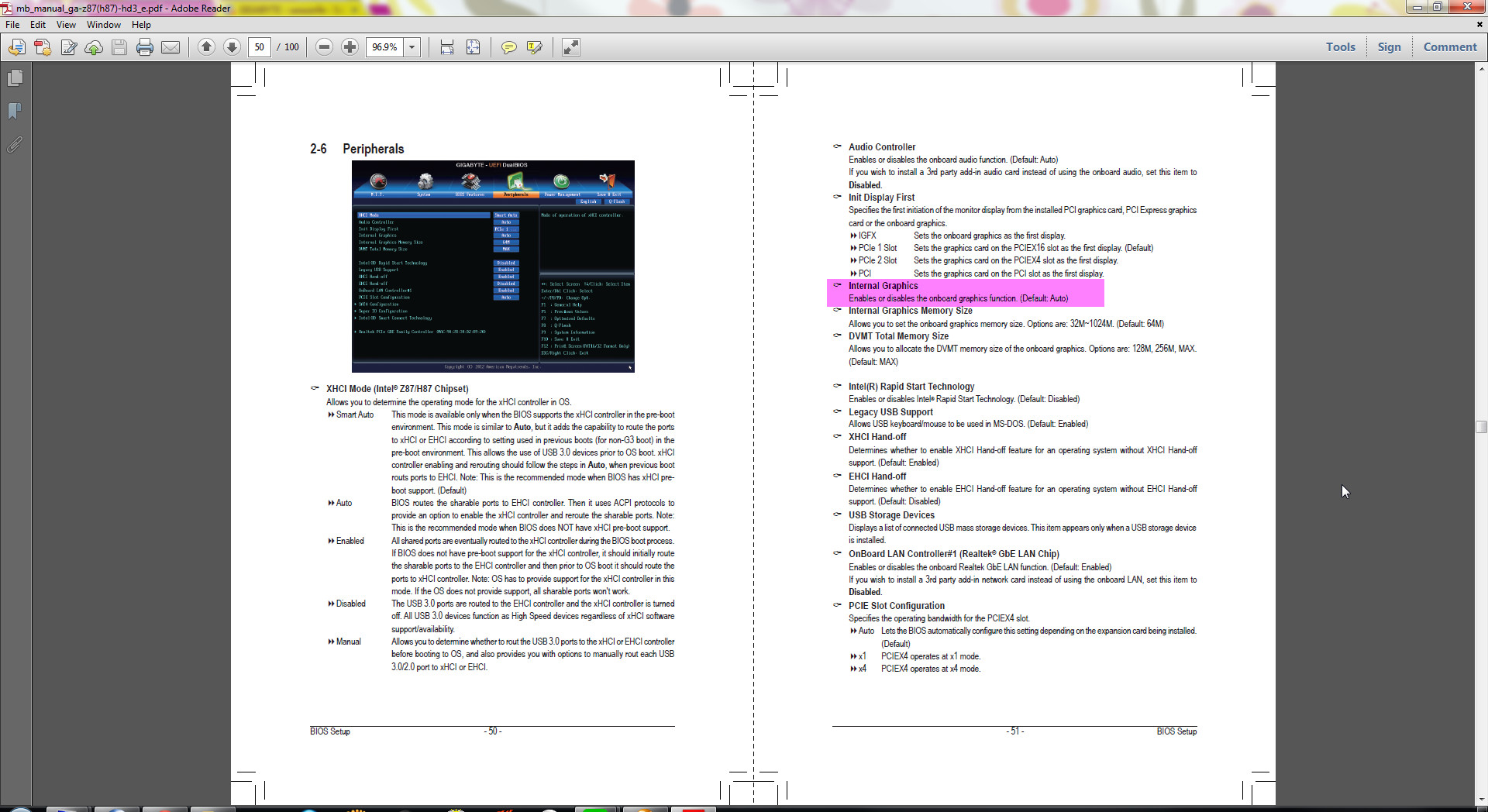Screen dimensions: 1488x812
Task: Show page thumbnails panel in sidebar
Action: pyautogui.click(x=15, y=78)
